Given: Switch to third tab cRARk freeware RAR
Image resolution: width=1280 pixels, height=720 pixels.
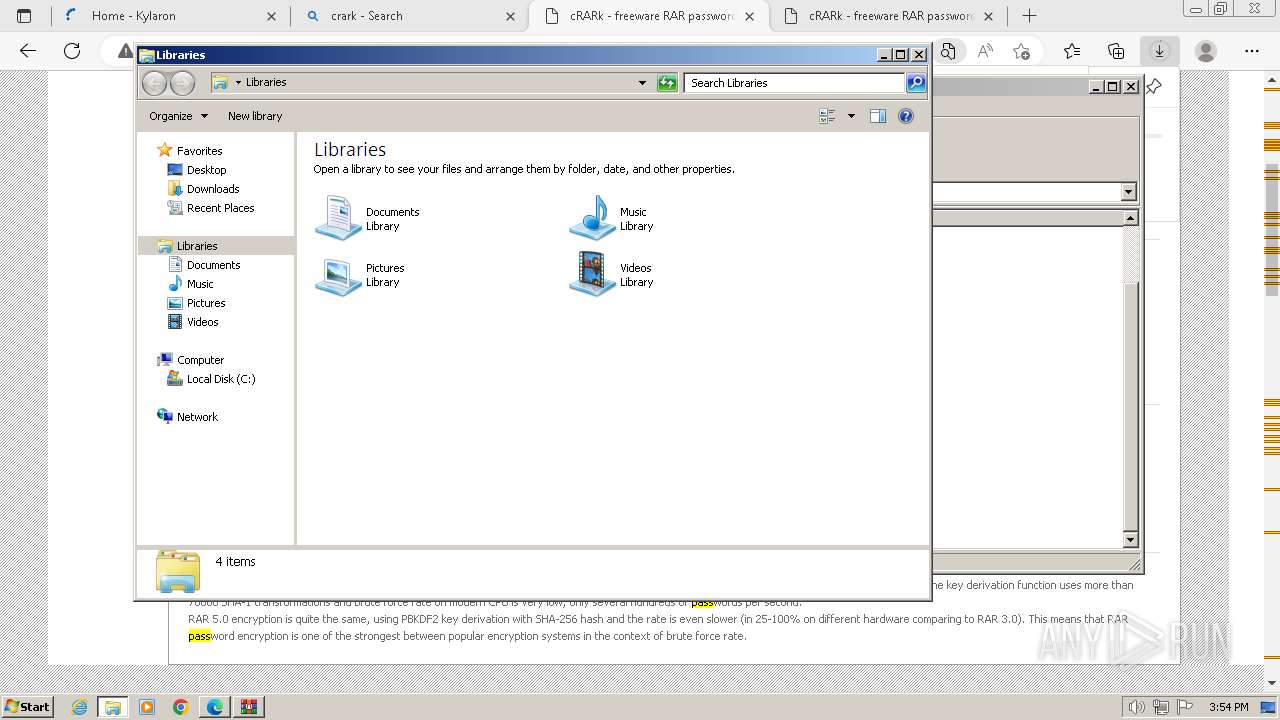Looking at the screenshot, I should point(649,16).
